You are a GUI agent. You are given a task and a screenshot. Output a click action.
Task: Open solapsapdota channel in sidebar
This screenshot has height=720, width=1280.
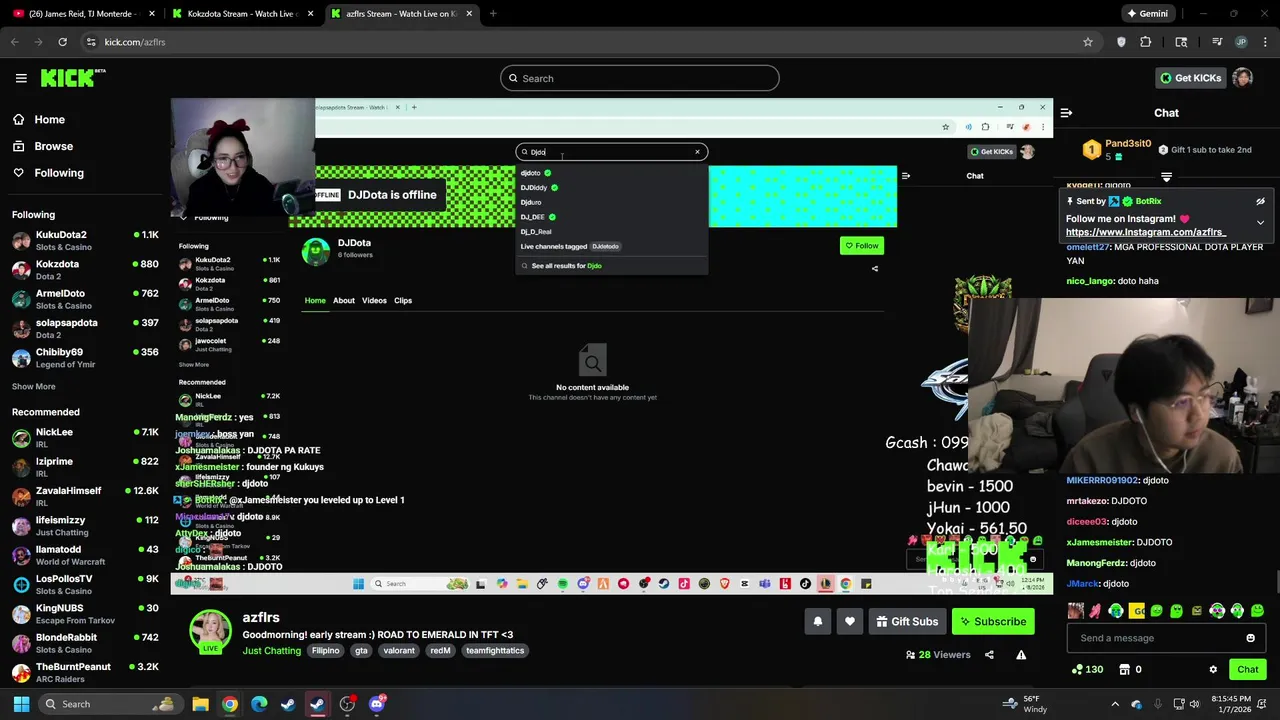coord(85,329)
